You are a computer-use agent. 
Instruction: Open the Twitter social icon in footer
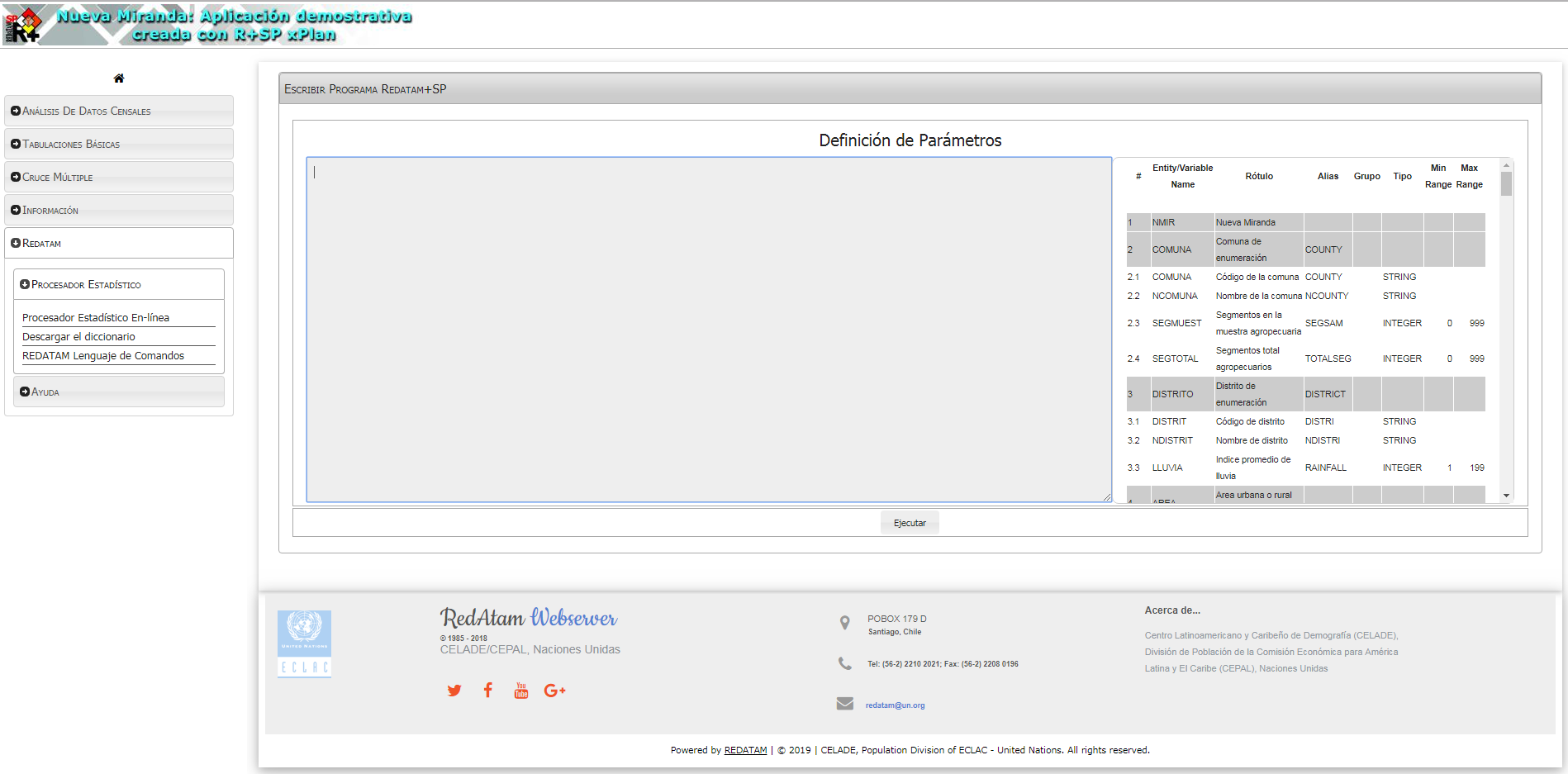454,691
